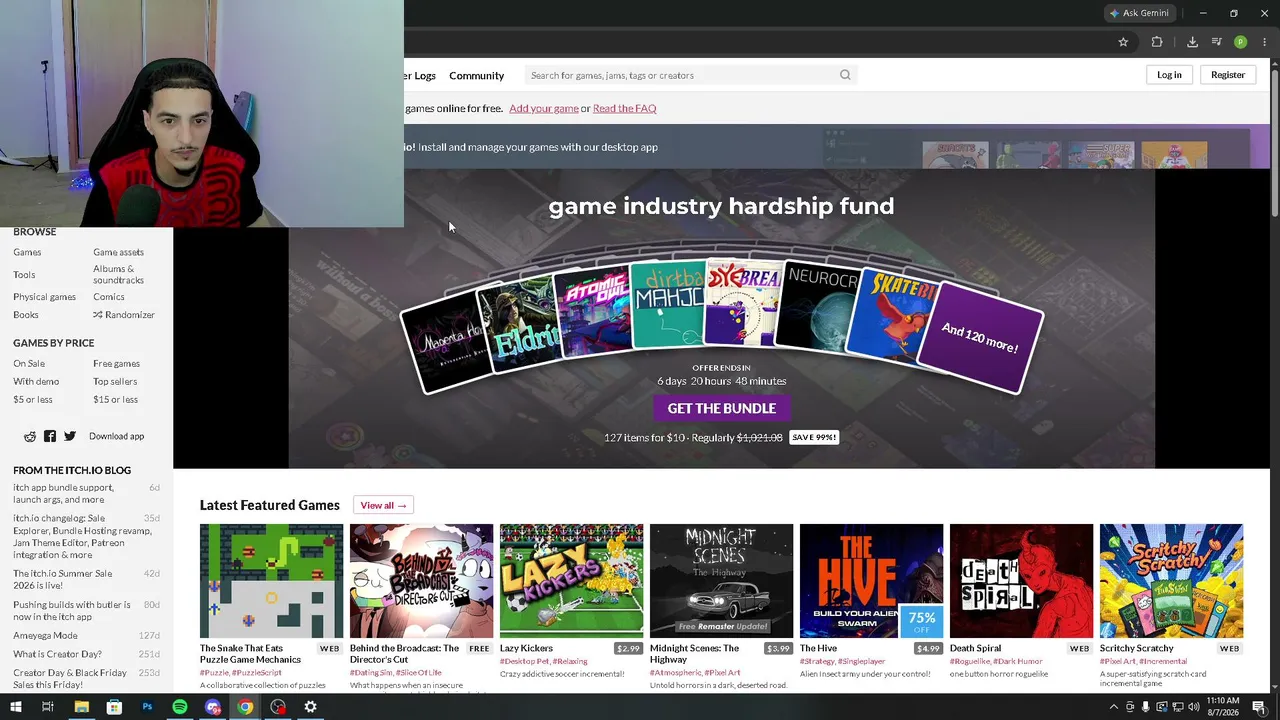
Task: Open Windows Settings gear in the taskbar
Action: [311, 707]
